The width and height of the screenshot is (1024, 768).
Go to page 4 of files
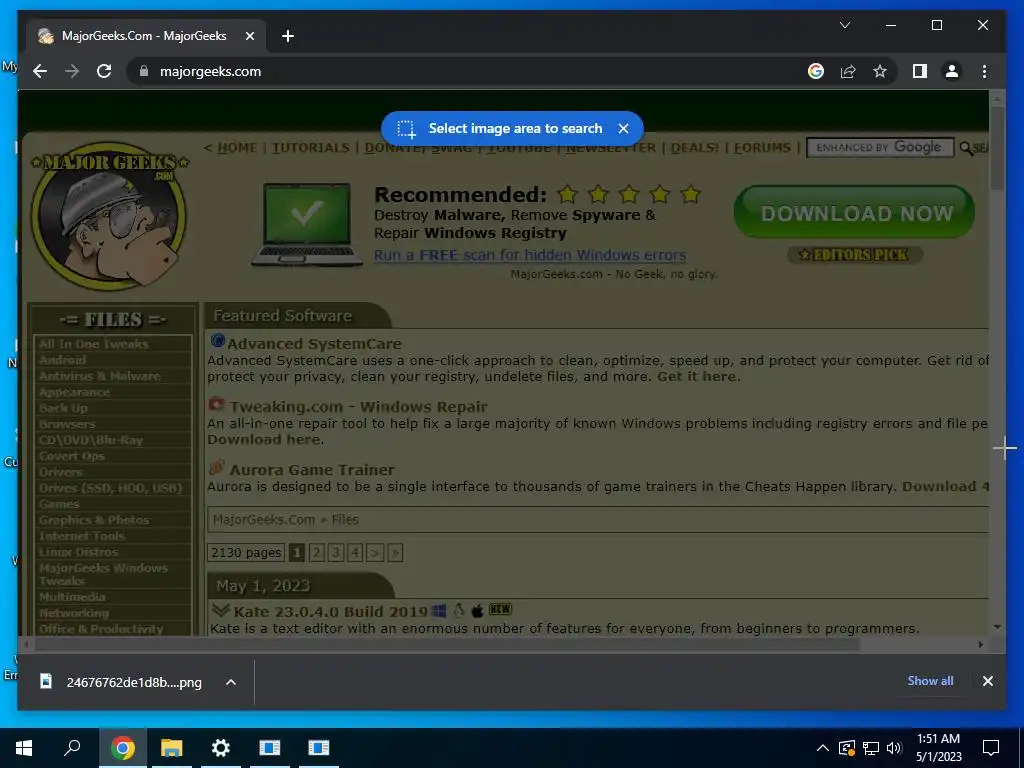tap(355, 552)
